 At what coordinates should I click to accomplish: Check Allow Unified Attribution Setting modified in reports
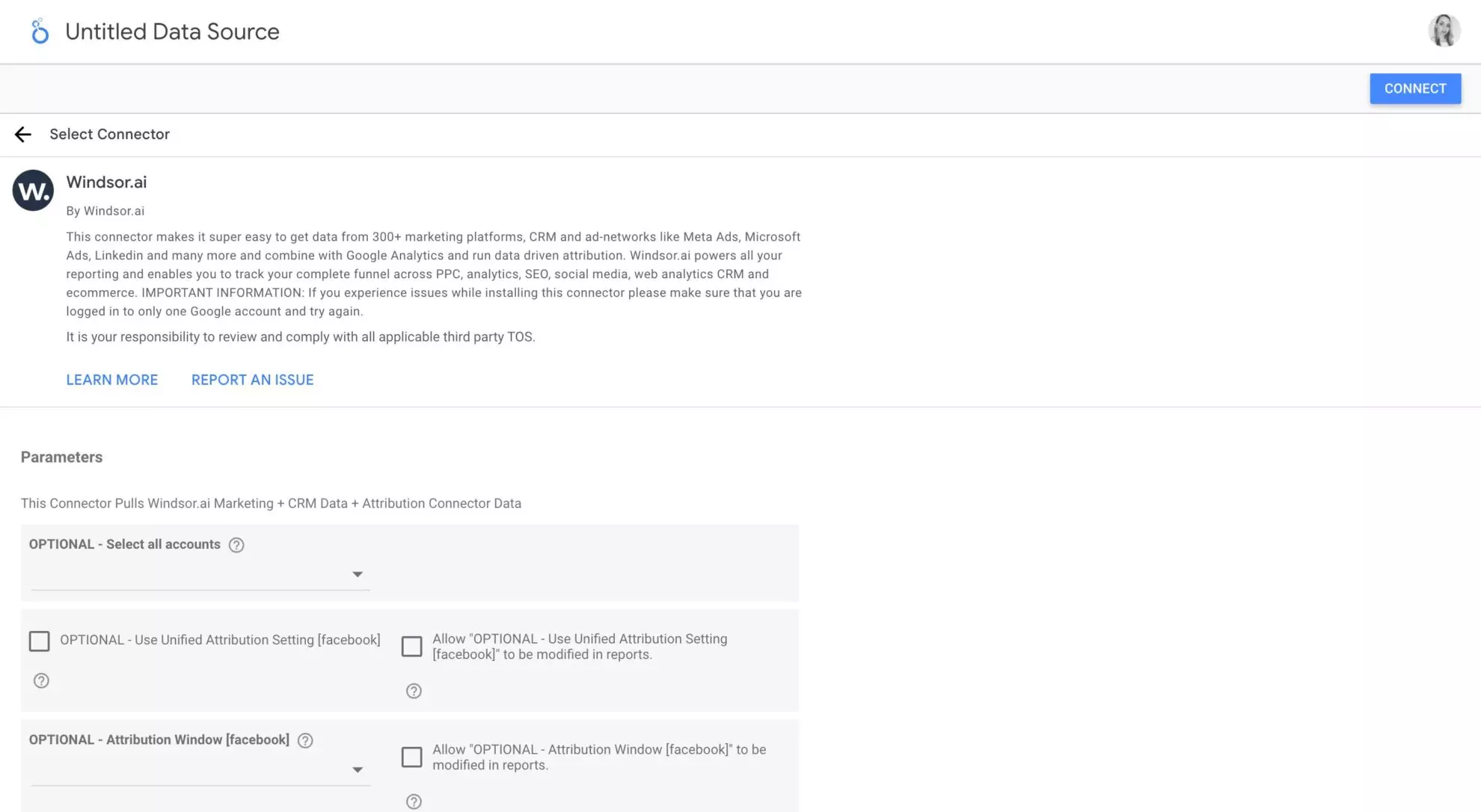pos(412,647)
